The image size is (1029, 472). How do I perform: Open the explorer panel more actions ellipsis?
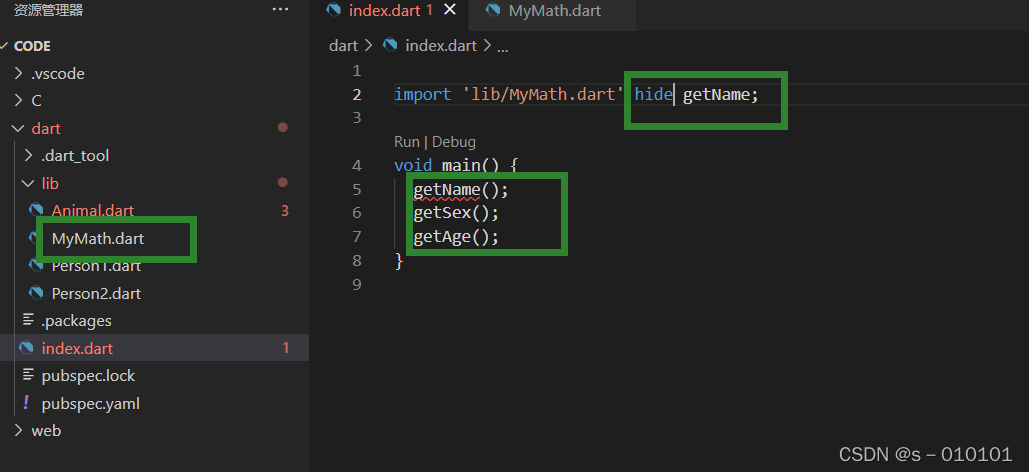(x=280, y=10)
